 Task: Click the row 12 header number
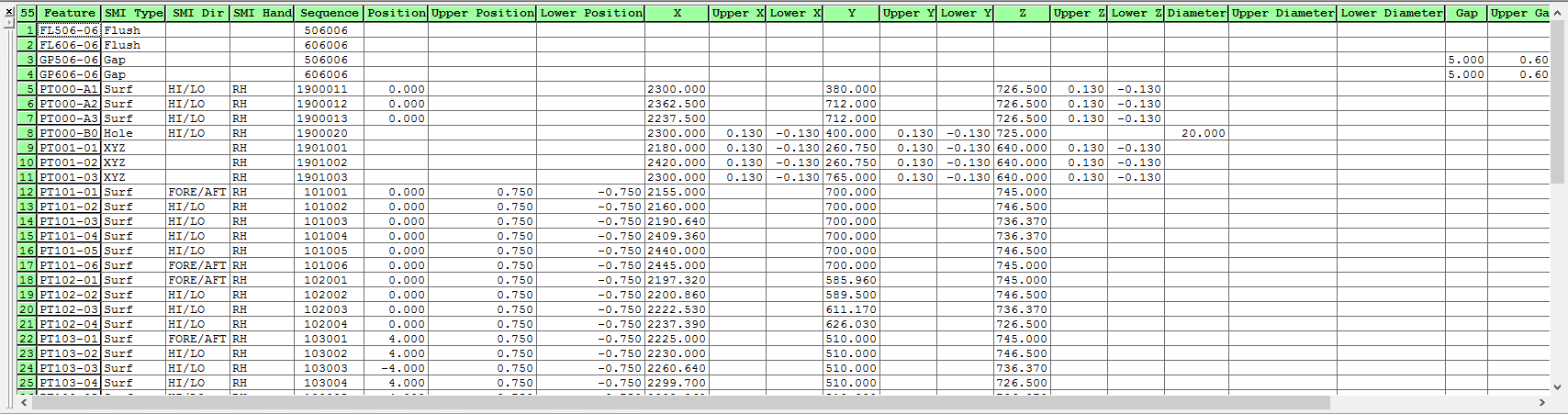(28, 192)
